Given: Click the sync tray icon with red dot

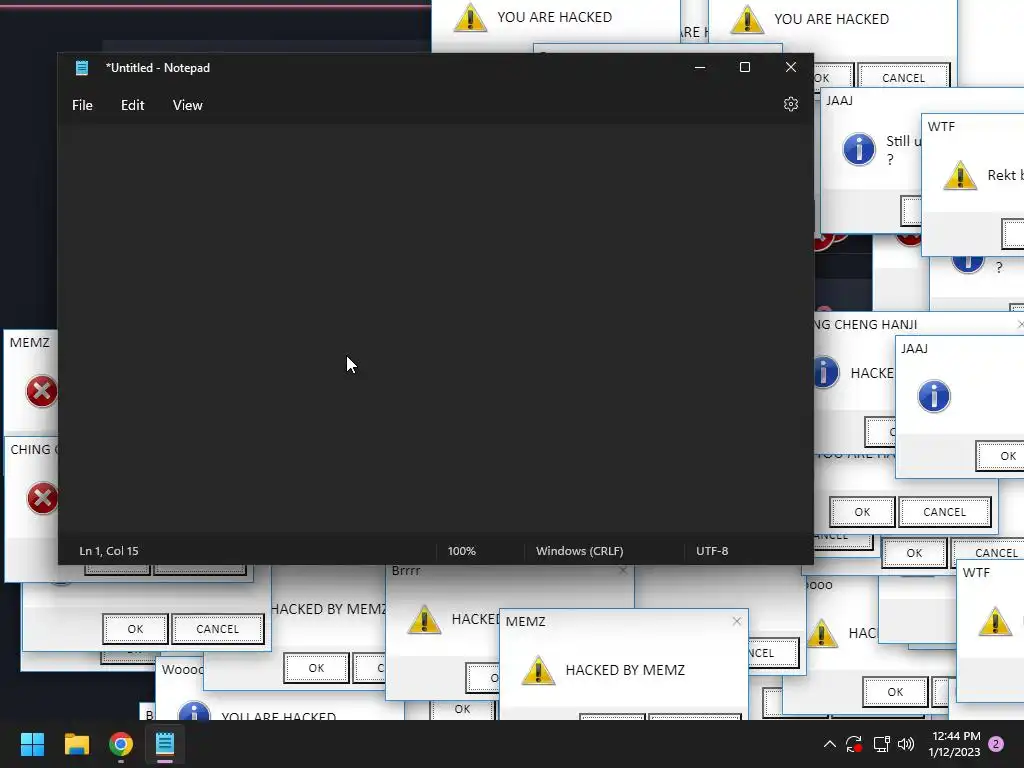Looking at the screenshot, I should click(x=854, y=744).
